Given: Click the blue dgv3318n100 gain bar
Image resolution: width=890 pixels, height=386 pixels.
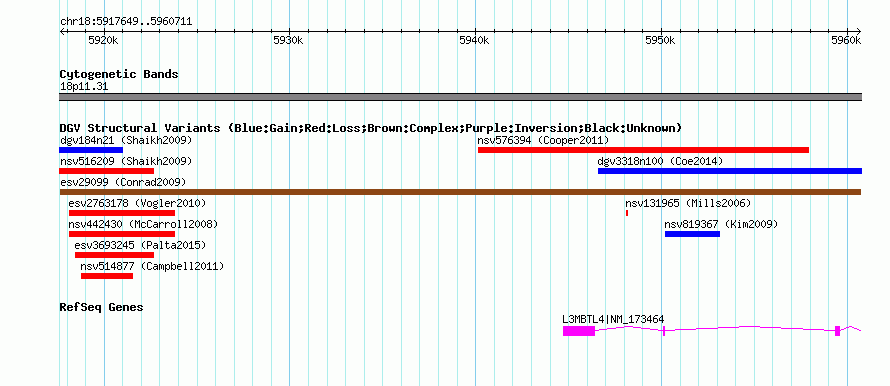Looking at the screenshot, I should click(x=730, y=171).
